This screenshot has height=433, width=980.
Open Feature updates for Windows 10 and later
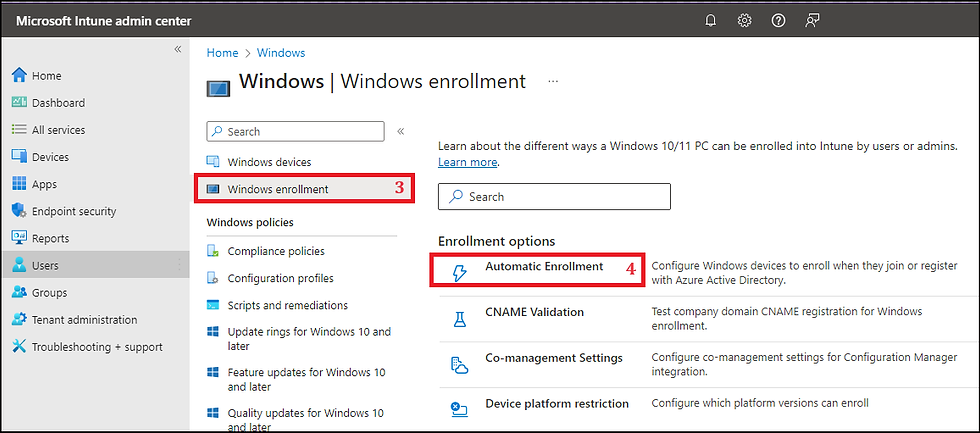click(307, 379)
